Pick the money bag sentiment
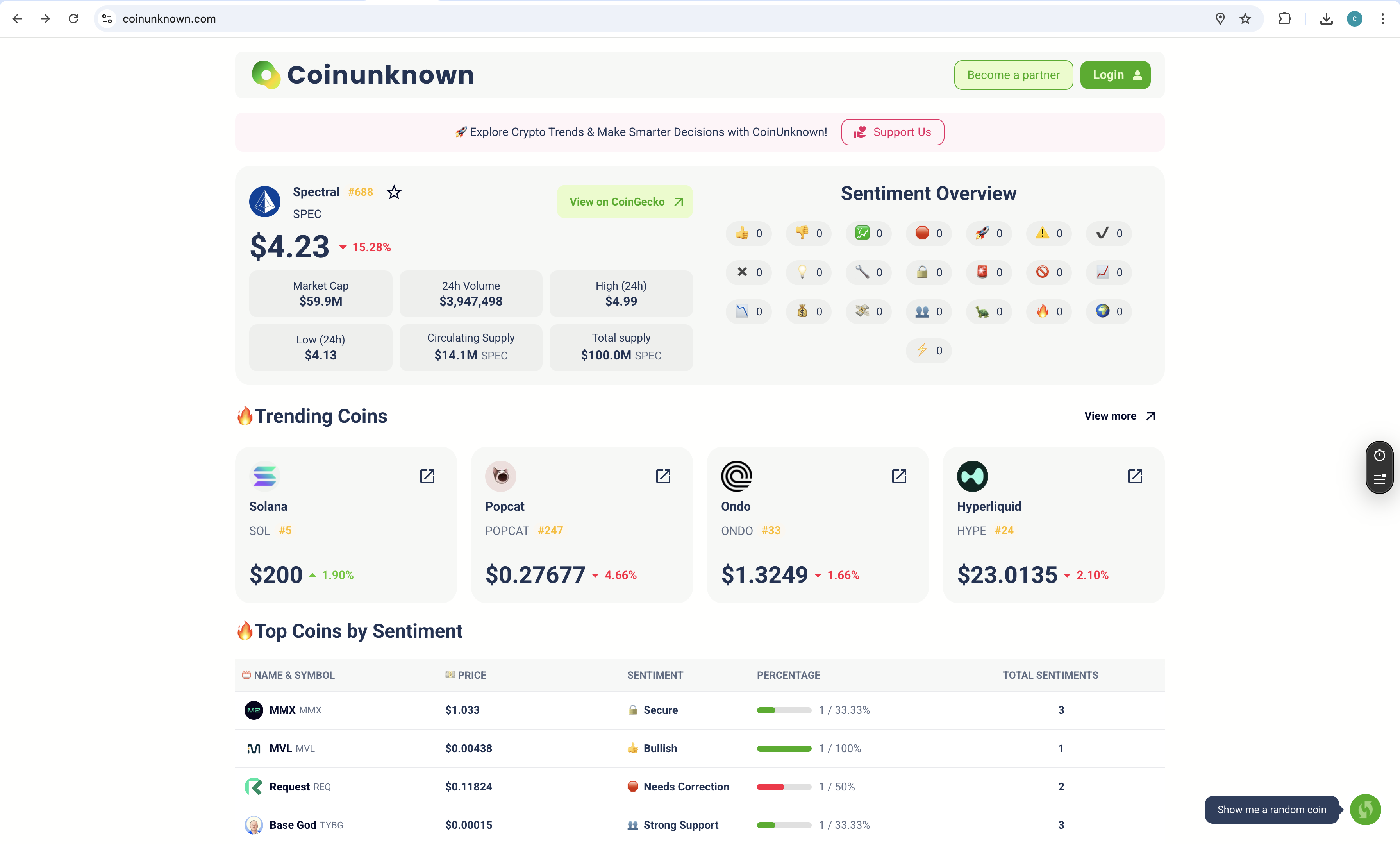Screen dimensions: 1400x844 (x=809, y=311)
